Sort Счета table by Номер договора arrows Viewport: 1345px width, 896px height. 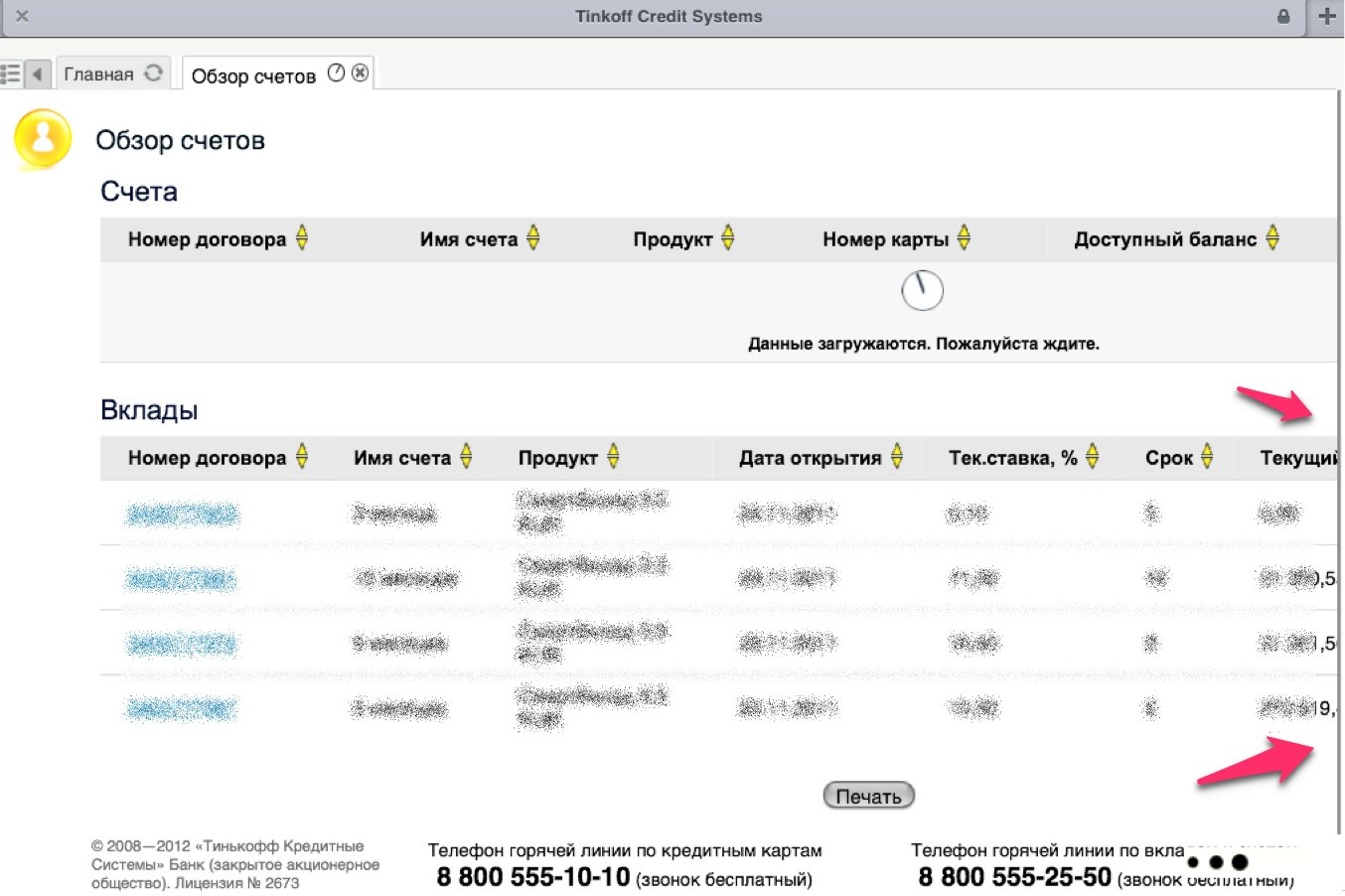302,238
